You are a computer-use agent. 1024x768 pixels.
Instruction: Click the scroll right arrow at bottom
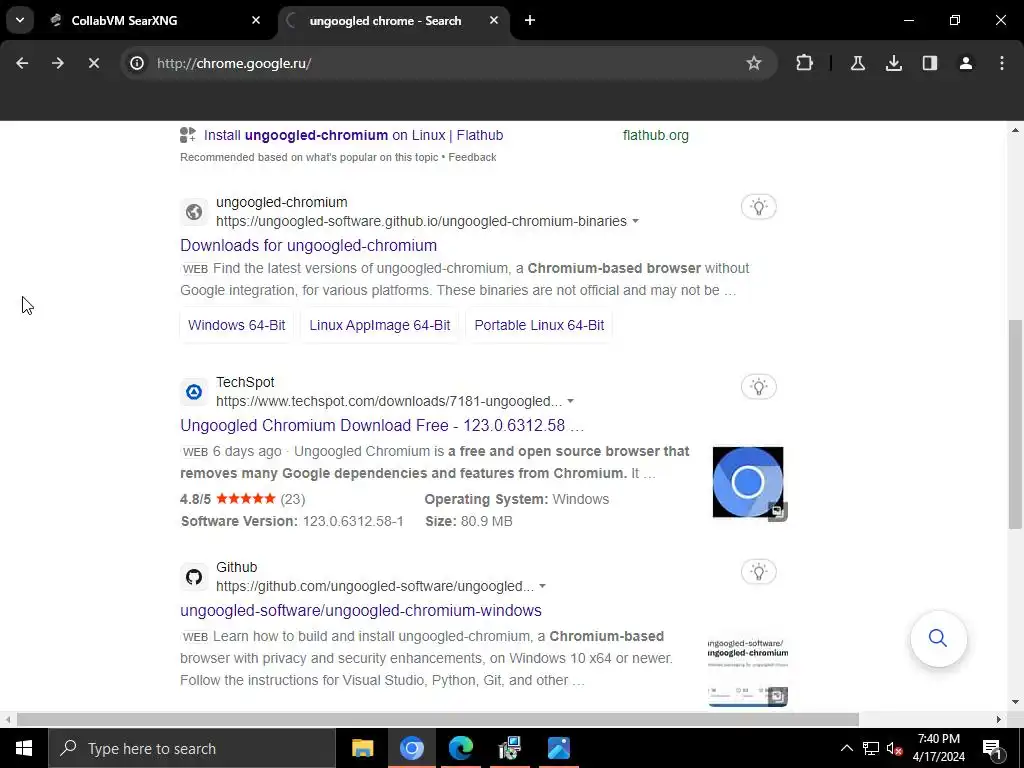coord(998,720)
